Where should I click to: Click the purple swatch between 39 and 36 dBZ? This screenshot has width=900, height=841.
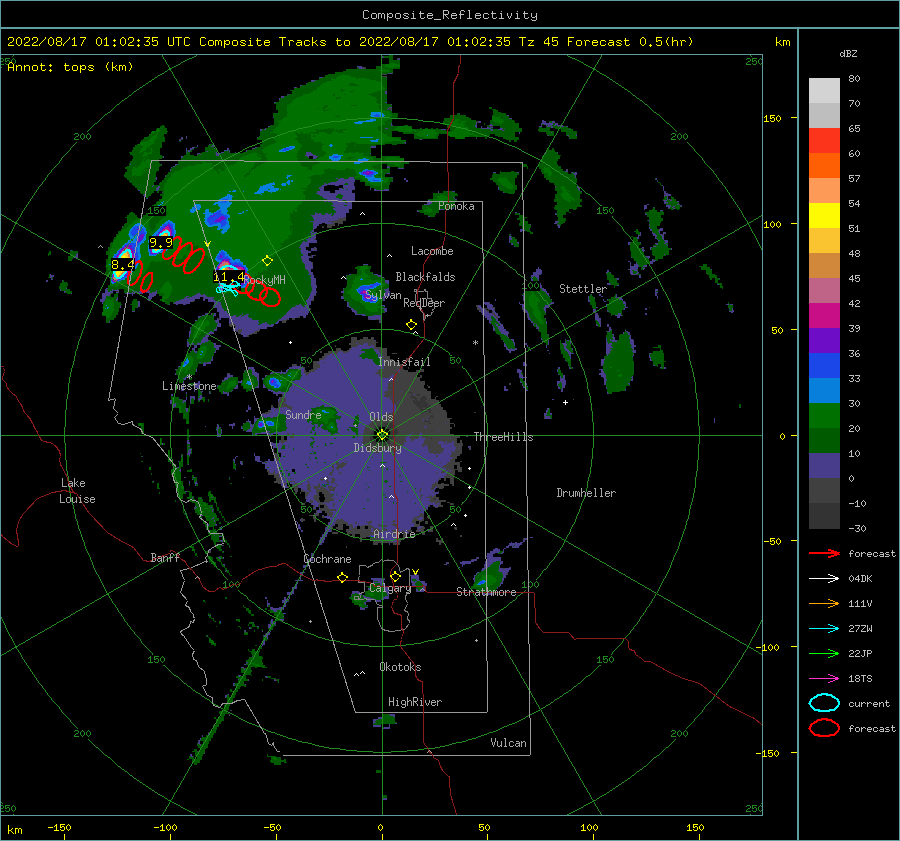(x=824, y=341)
